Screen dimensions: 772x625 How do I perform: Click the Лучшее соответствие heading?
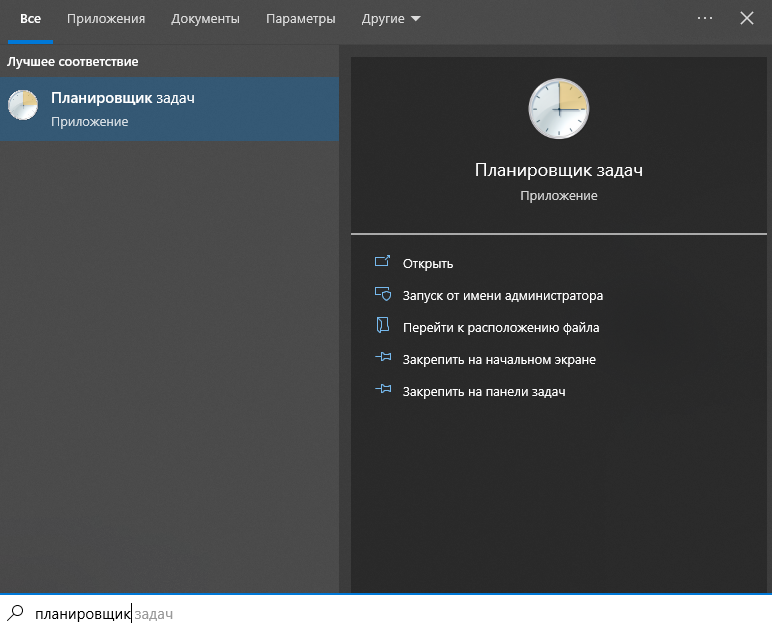[x=72, y=62]
